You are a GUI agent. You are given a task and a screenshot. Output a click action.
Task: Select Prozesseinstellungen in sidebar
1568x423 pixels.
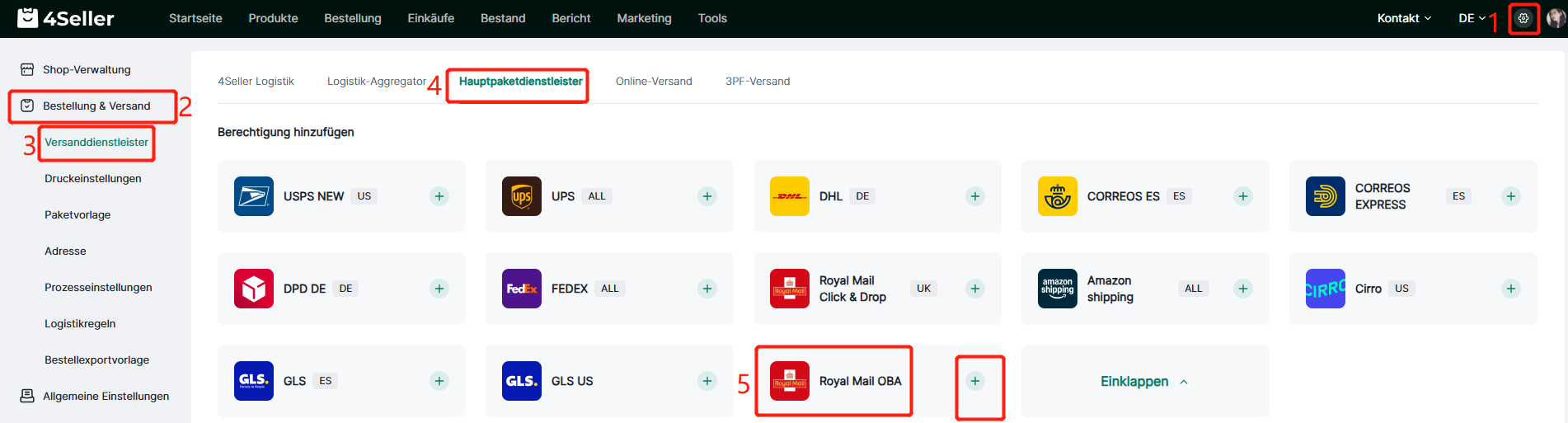click(x=98, y=287)
